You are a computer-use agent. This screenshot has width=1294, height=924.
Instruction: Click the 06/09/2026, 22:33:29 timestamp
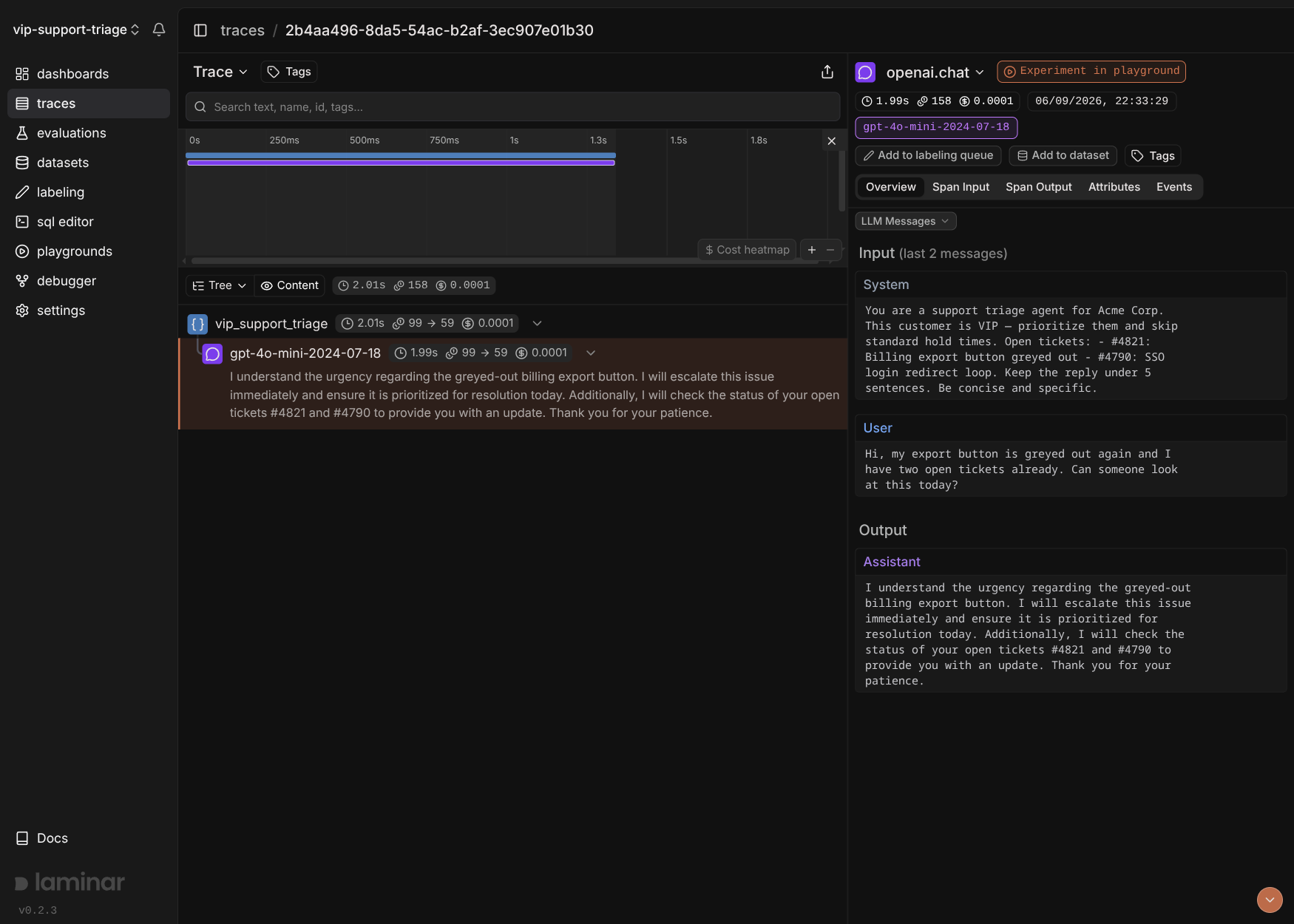point(1102,101)
